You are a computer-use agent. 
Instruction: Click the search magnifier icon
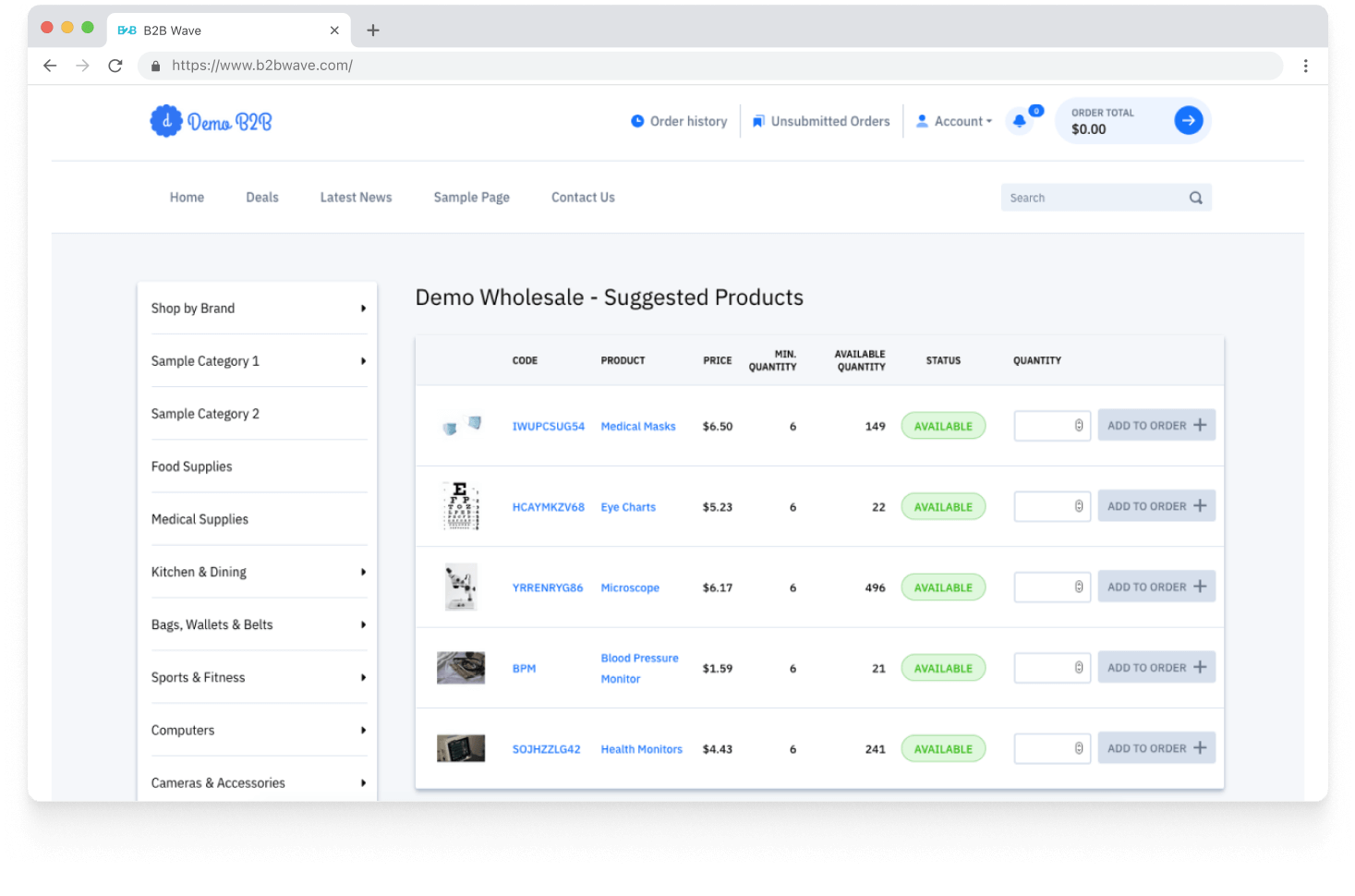click(x=1195, y=198)
